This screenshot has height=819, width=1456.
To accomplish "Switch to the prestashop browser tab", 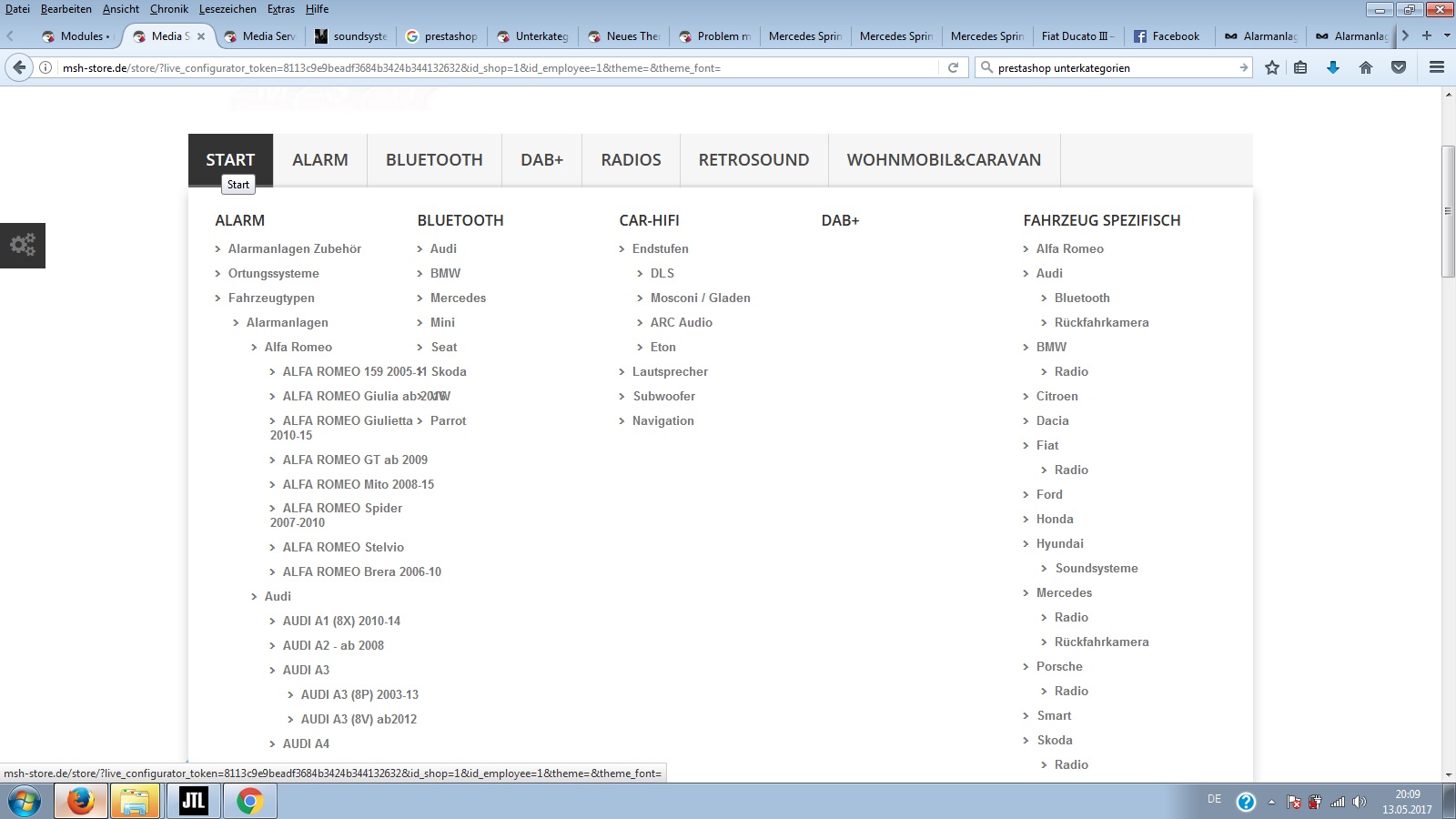I will 442,36.
